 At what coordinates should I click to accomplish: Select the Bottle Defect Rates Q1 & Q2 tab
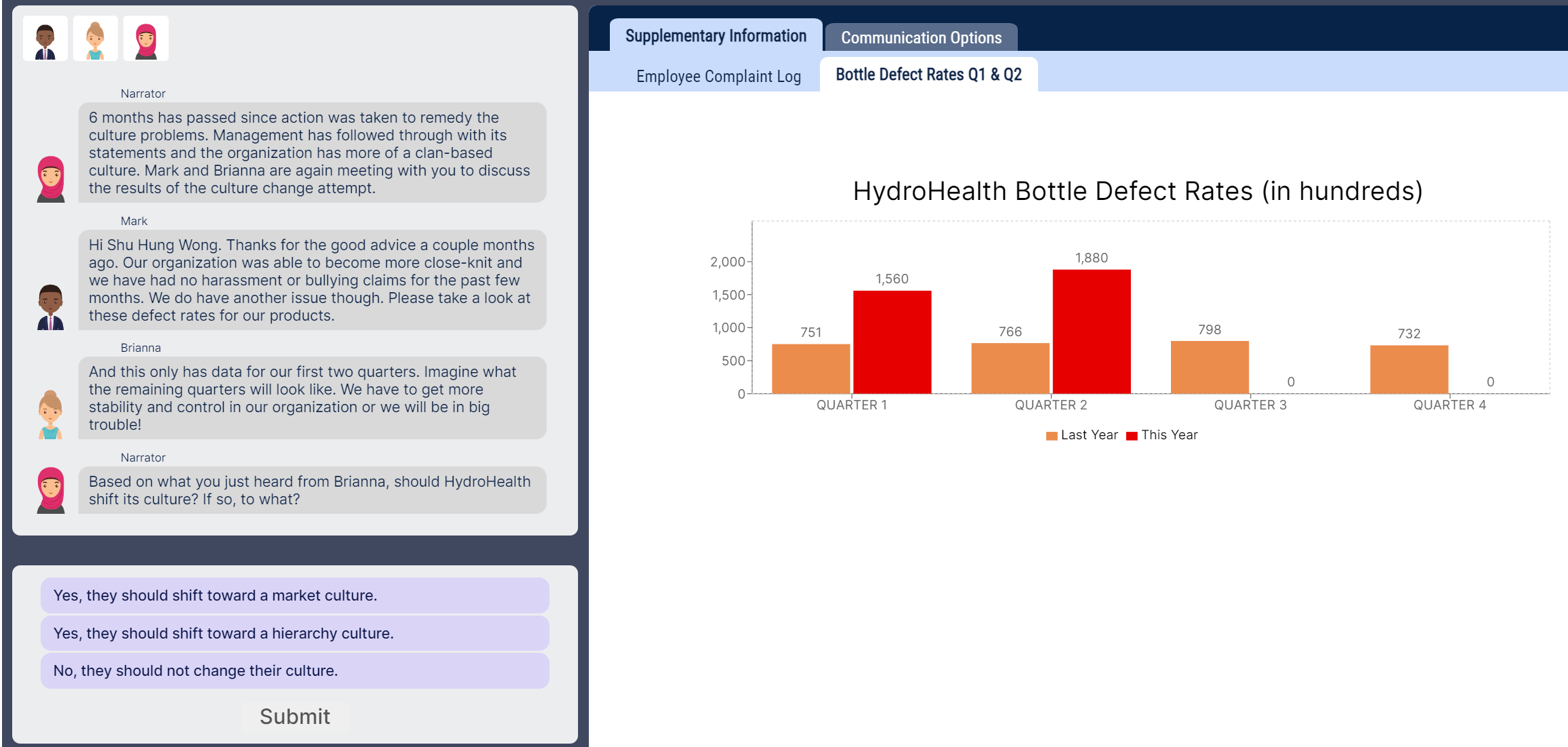pyautogui.click(x=928, y=75)
